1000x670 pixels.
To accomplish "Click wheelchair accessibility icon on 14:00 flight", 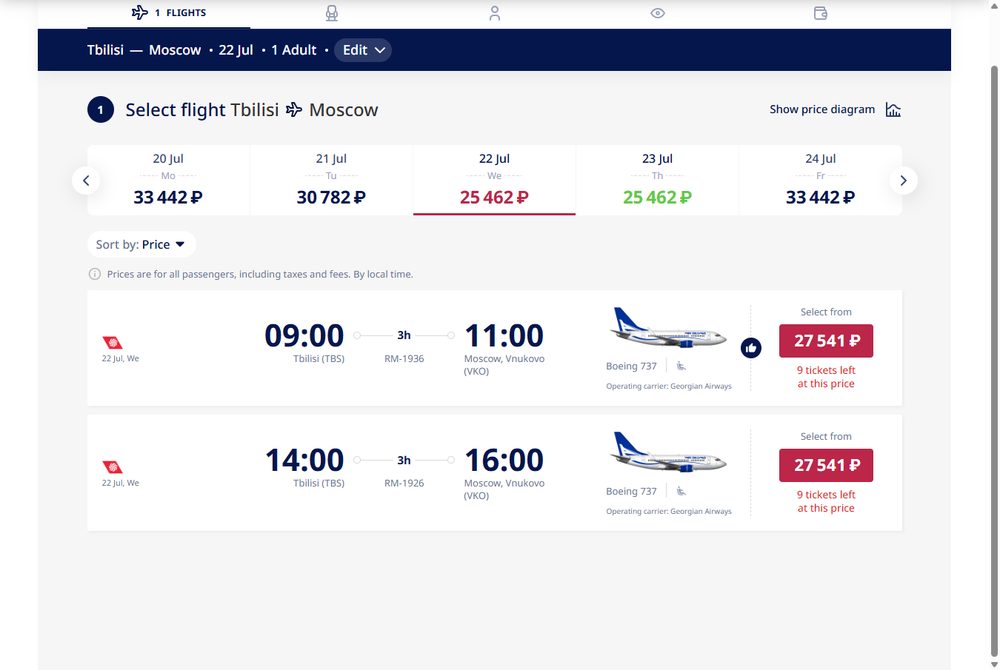I will pyautogui.click(x=681, y=491).
